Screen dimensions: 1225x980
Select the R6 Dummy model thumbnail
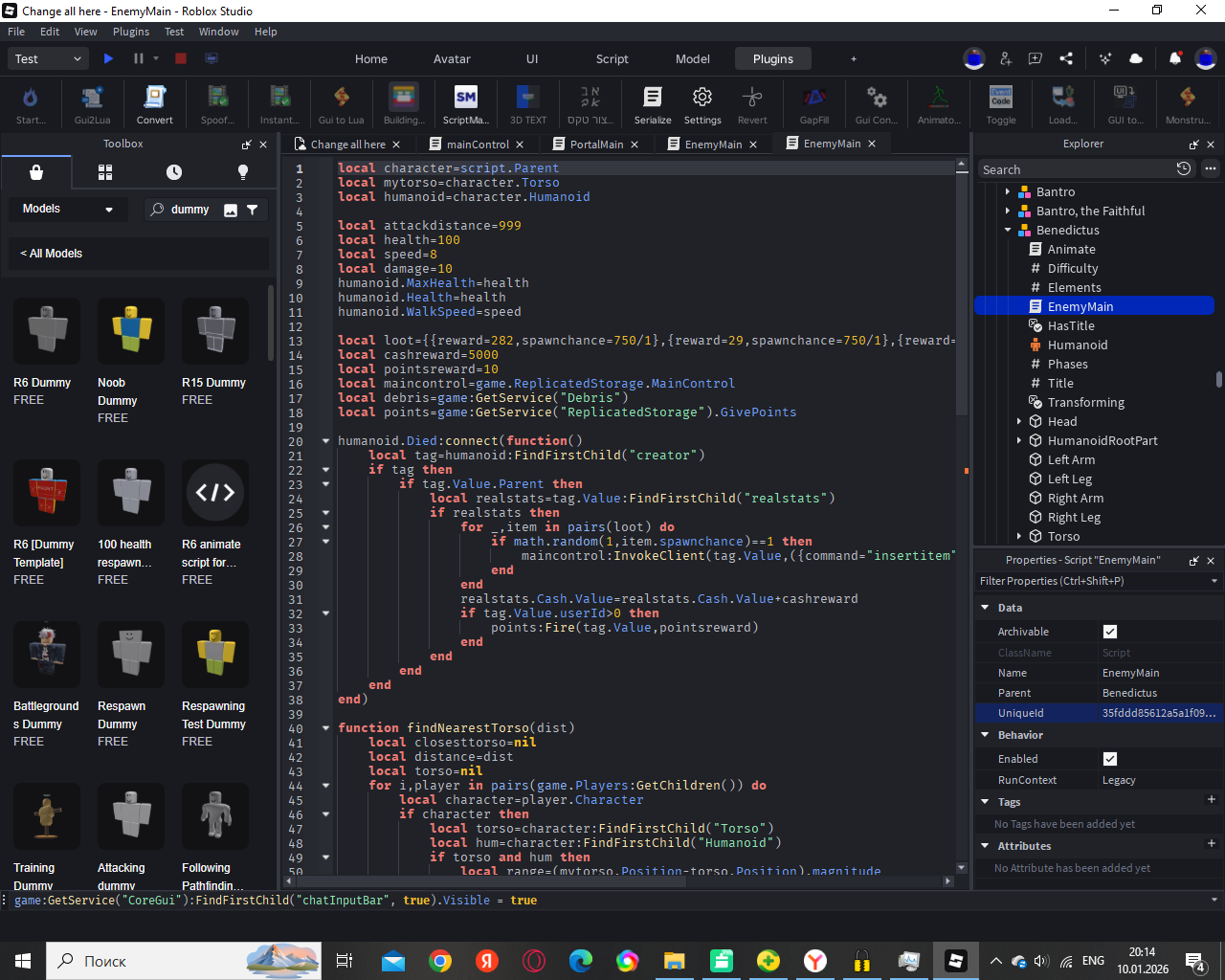pyautogui.click(x=47, y=330)
